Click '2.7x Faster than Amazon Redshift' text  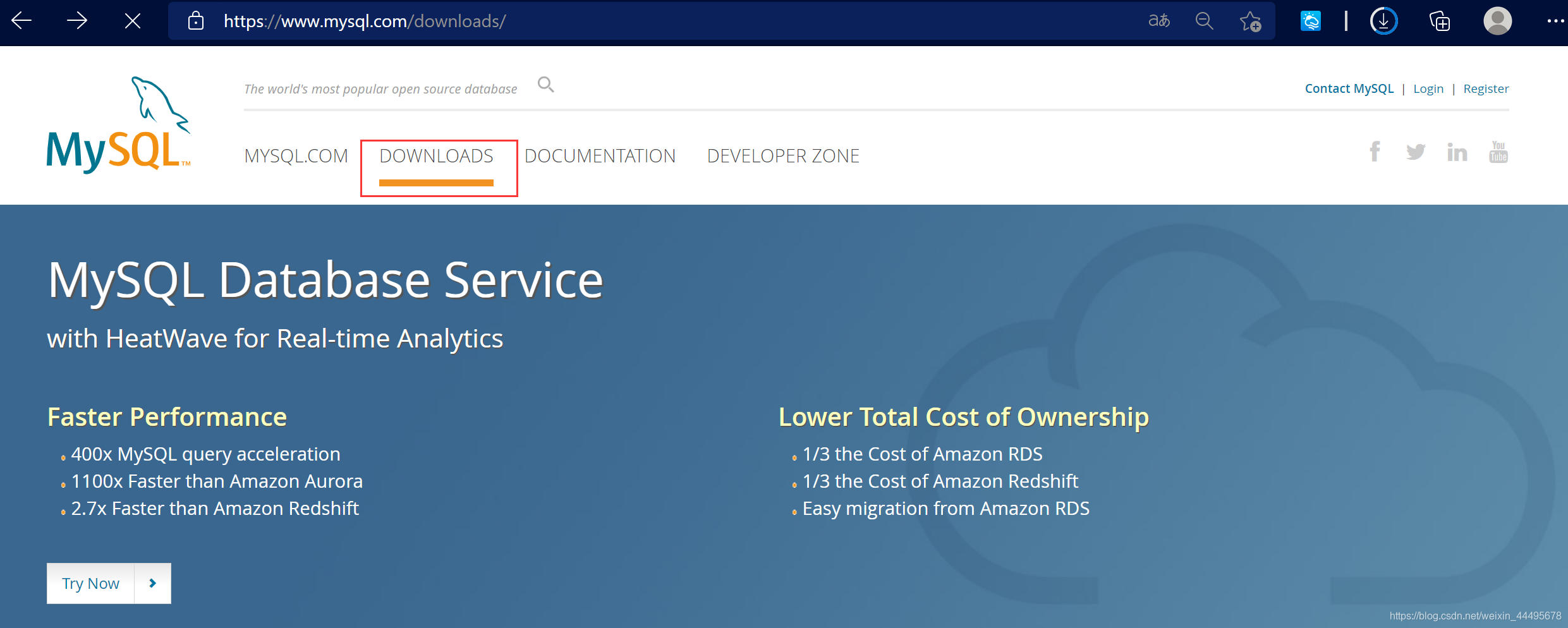tap(215, 509)
